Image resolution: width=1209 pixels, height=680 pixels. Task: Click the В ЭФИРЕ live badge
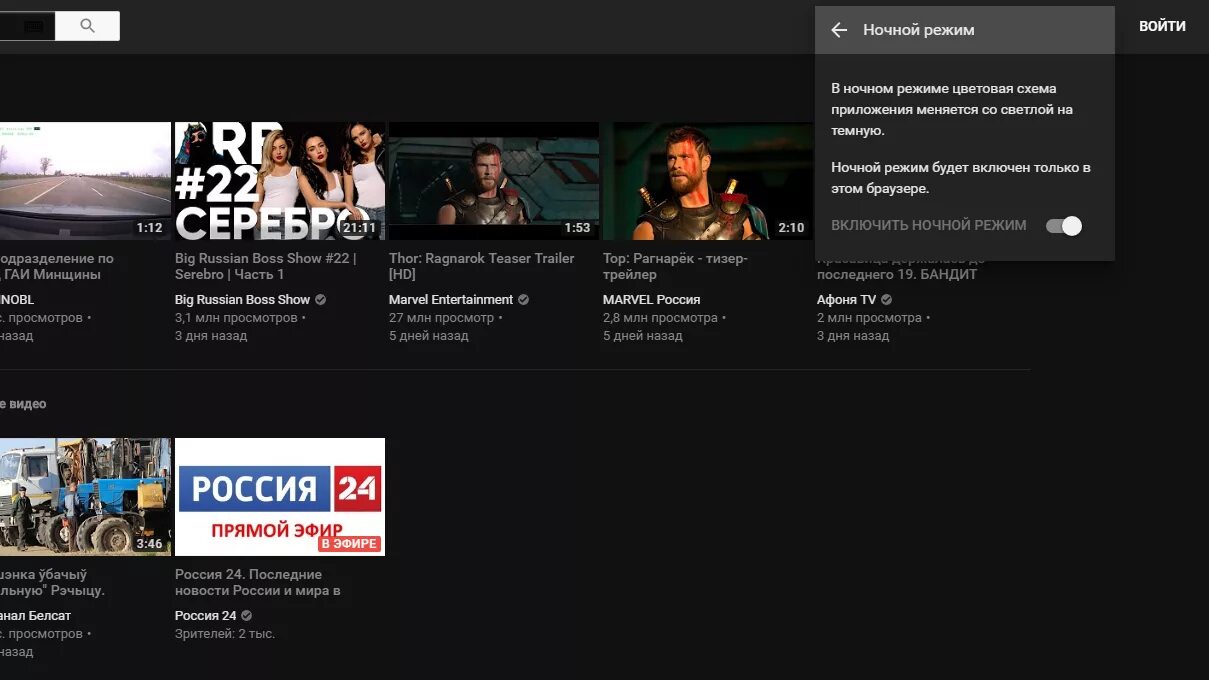pyautogui.click(x=349, y=544)
